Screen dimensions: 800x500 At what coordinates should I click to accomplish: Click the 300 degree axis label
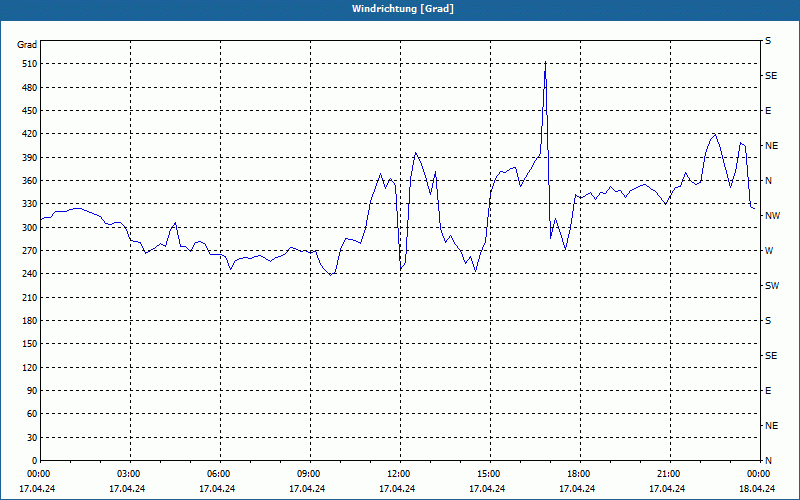point(30,228)
